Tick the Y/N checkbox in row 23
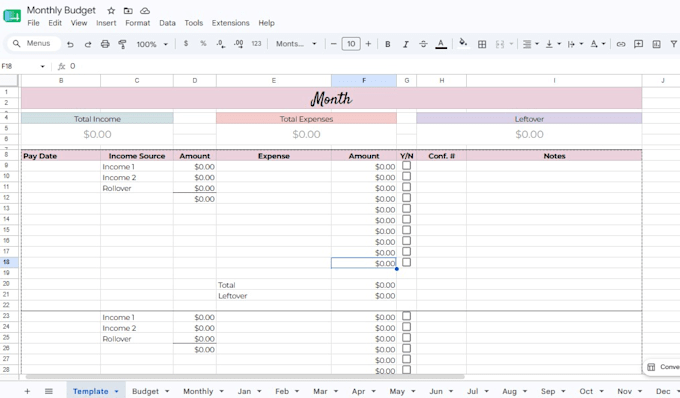 [x=406, y=316]
